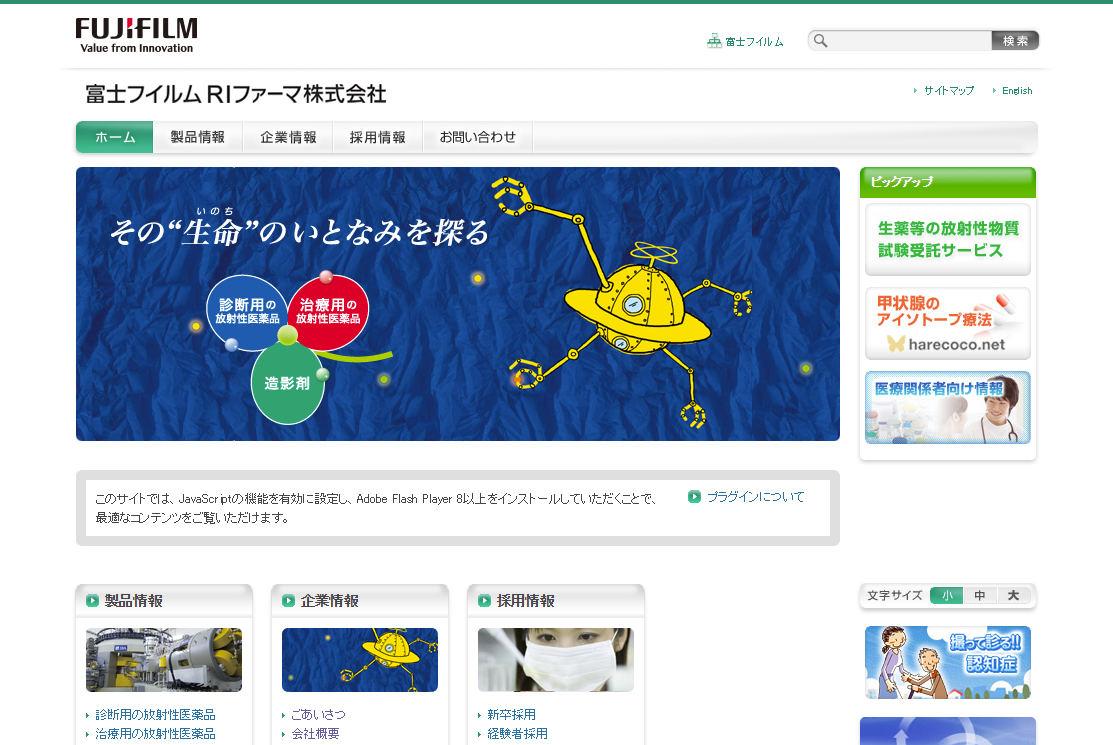The width and height of the screenshot is (1113, 745).
Task: Open 診断用の放射性医薬品 link in product list
Action: point(155,714)
